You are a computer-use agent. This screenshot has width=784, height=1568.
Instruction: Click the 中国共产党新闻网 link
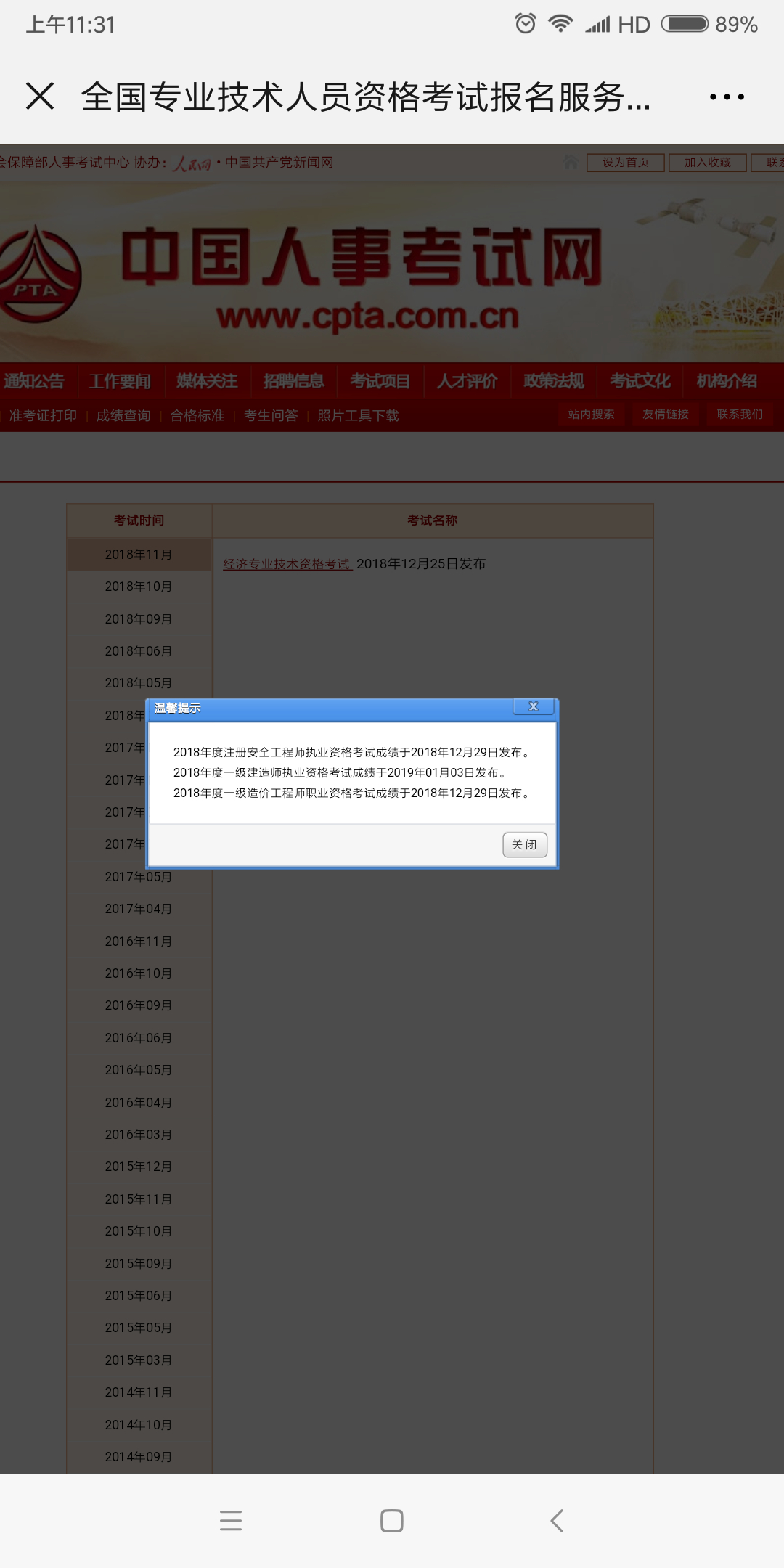pyautogui.click(x=279, y=162)
